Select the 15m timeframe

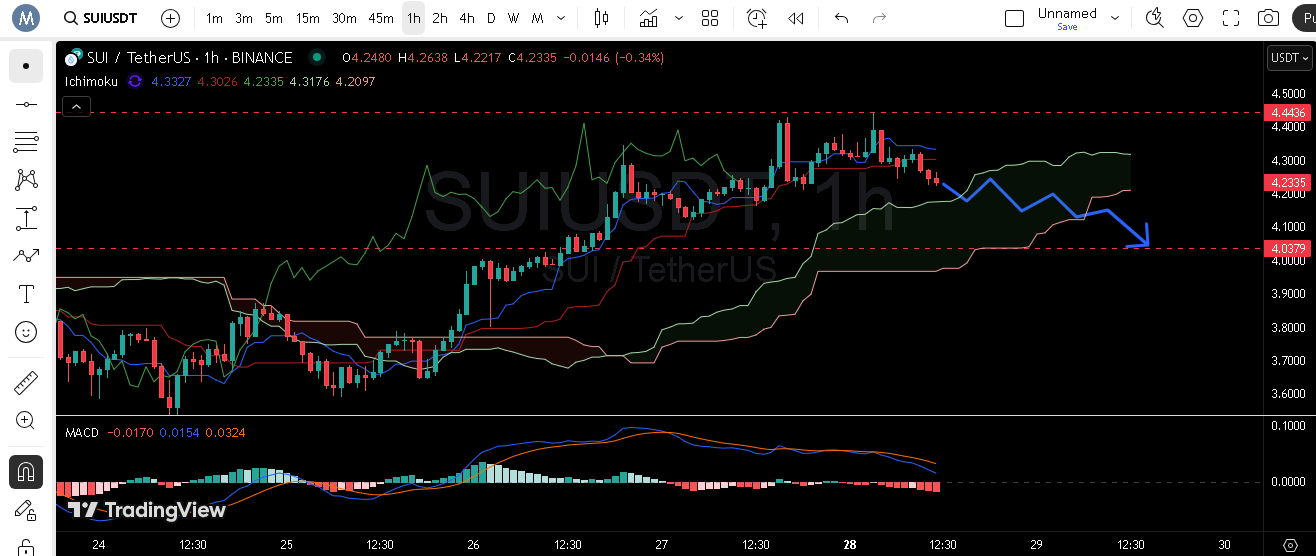[x=308, y=18]
